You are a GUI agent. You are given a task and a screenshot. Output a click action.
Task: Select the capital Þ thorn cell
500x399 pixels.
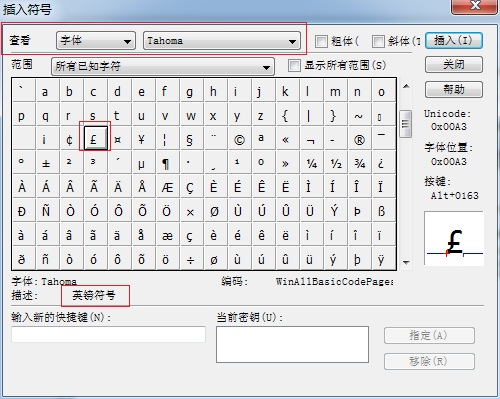tap(359, 210)
